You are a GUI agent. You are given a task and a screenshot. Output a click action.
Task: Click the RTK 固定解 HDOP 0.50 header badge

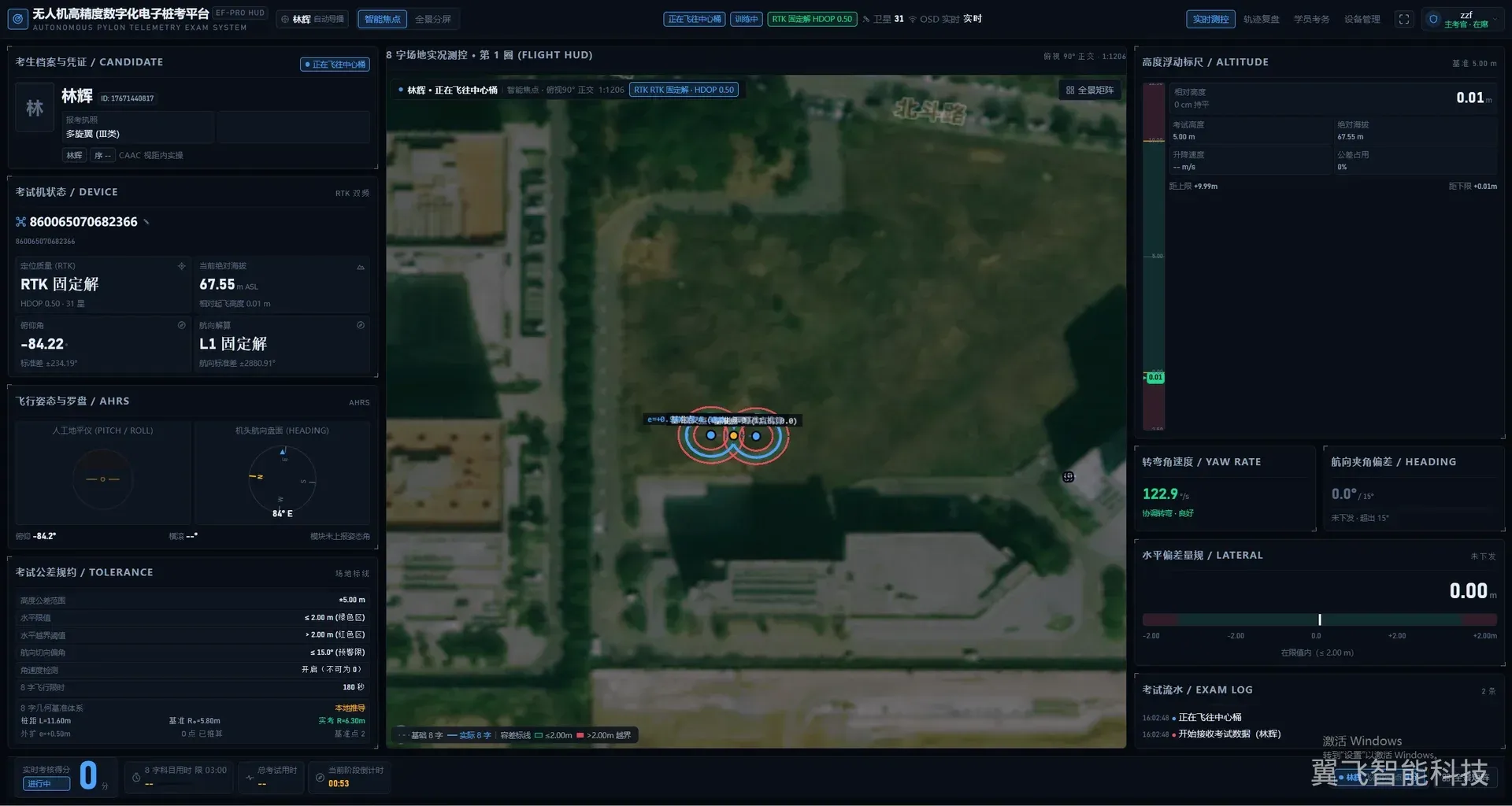coord(812,19)
